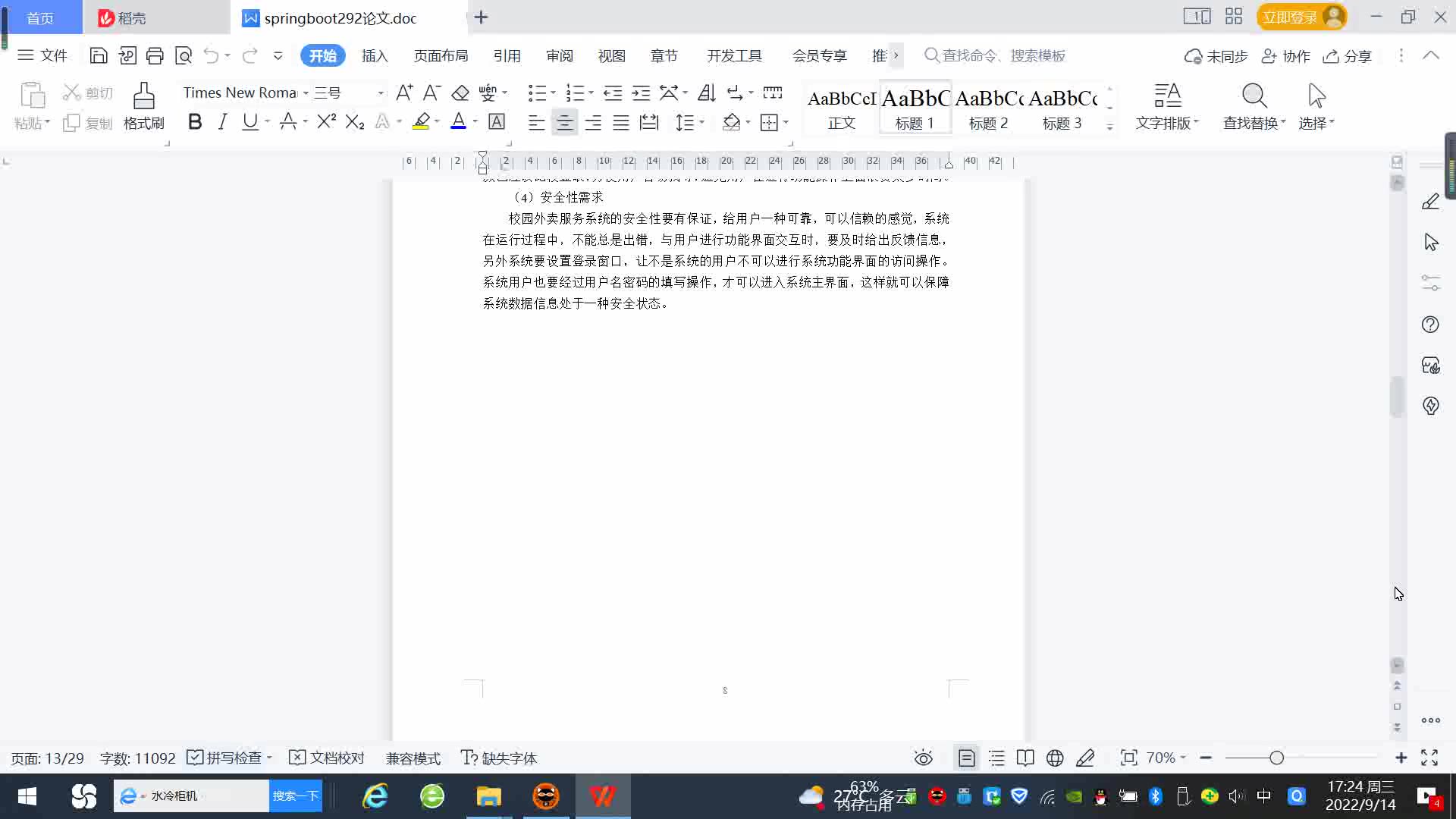Click the 立即登录 login button
Screen dimensions: 1456x819
(x=1289, y=17)
